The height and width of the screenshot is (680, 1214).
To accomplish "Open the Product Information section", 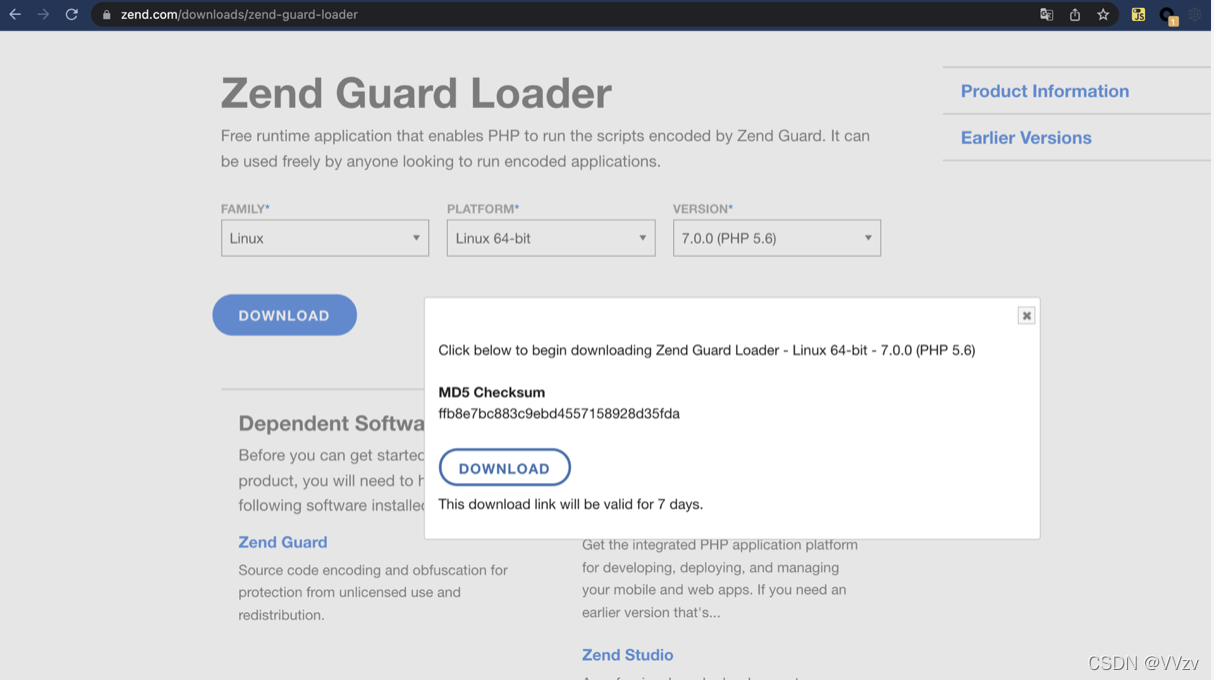I will 1044,90.
